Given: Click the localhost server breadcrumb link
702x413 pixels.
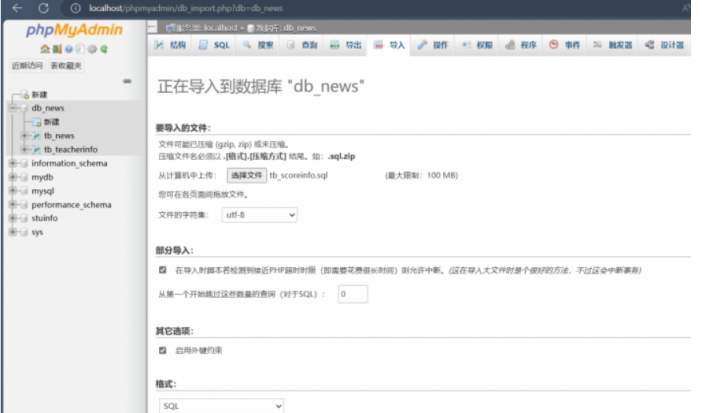Looking at the screenshot, I should (x=221, y=28).
